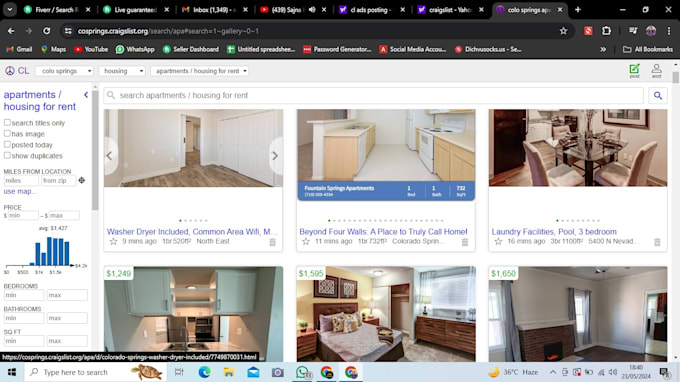Enable posted today checkbox
The image size is (680, 382).
tap(7, 144)
